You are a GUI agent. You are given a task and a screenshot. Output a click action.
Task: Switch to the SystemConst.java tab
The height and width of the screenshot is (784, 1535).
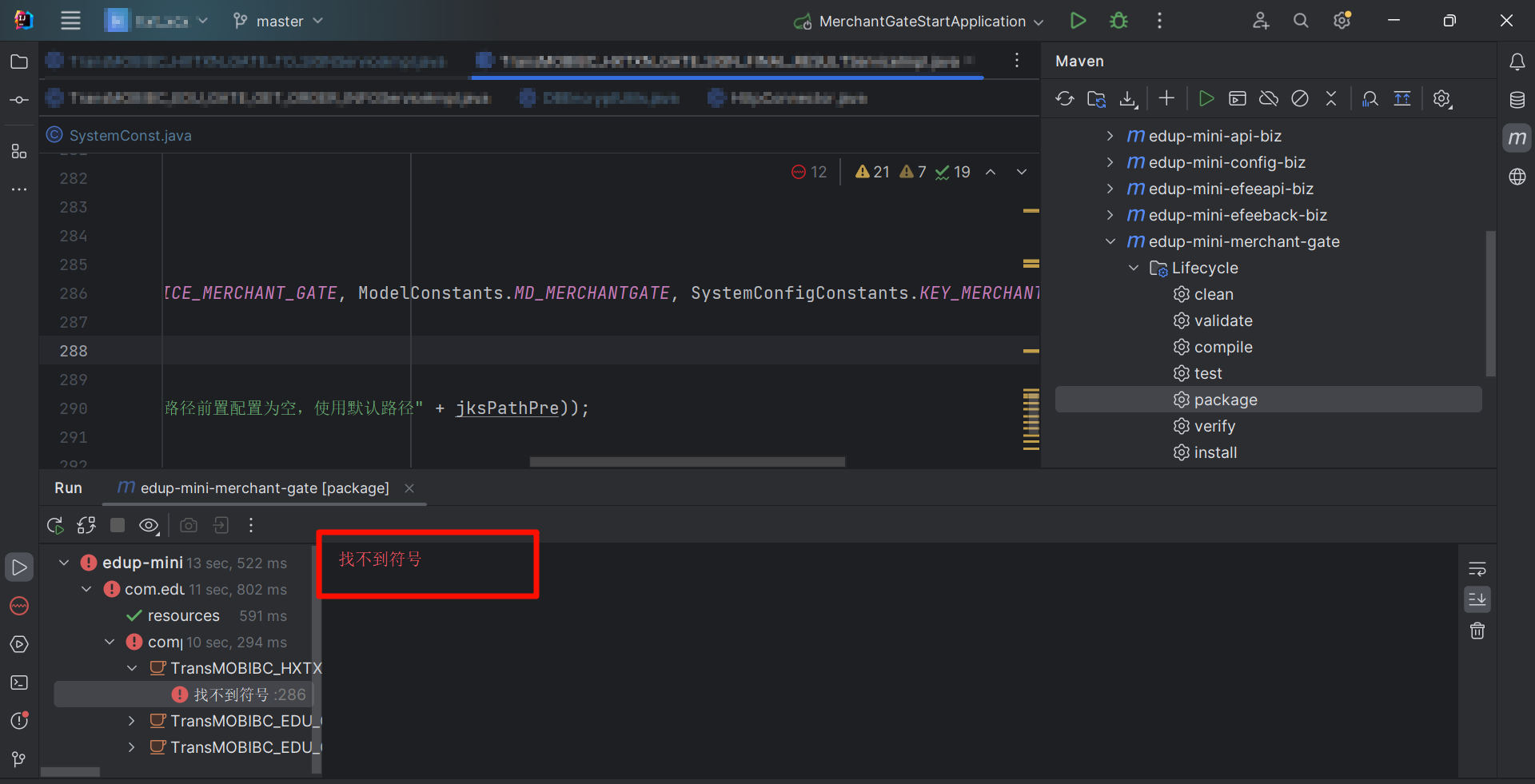119,135
